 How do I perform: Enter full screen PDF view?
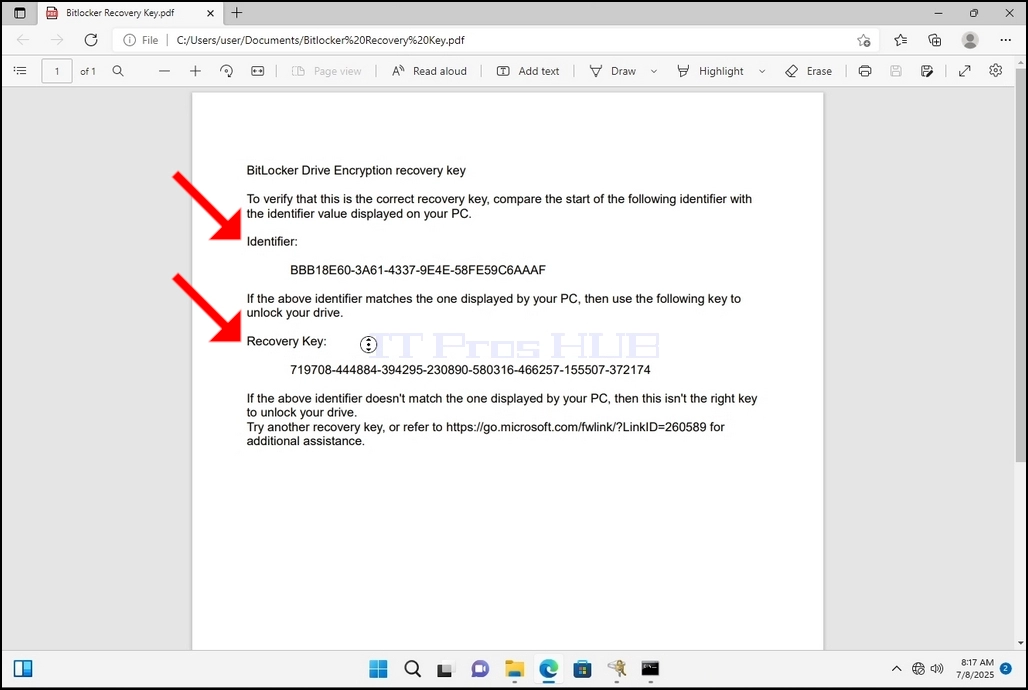click(x=964, y=71)
